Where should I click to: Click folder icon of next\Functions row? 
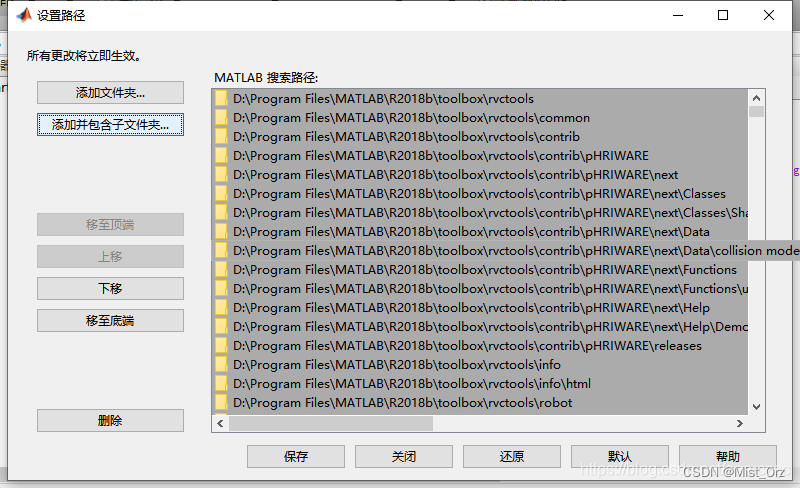tap(221, 269)
